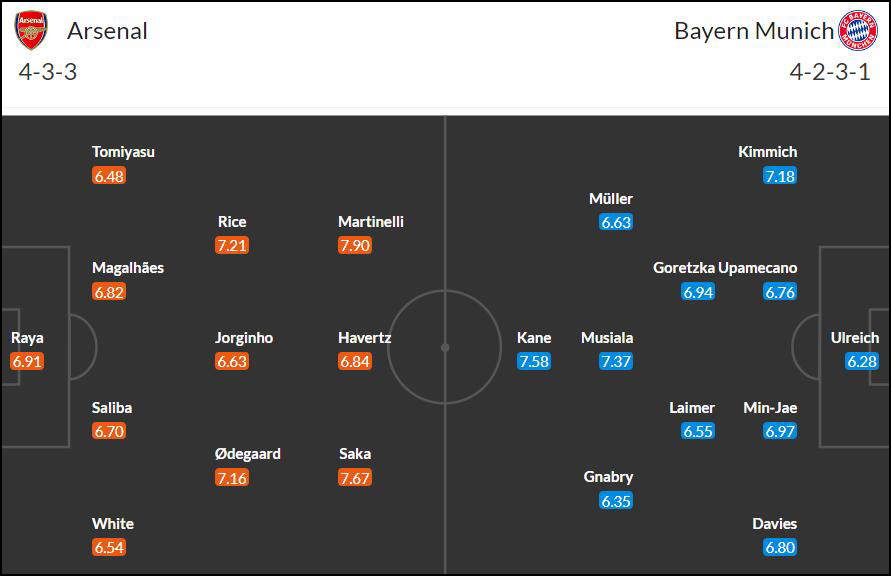Select Musiala's 7.37 rating badge

click(x=616, y=361)
